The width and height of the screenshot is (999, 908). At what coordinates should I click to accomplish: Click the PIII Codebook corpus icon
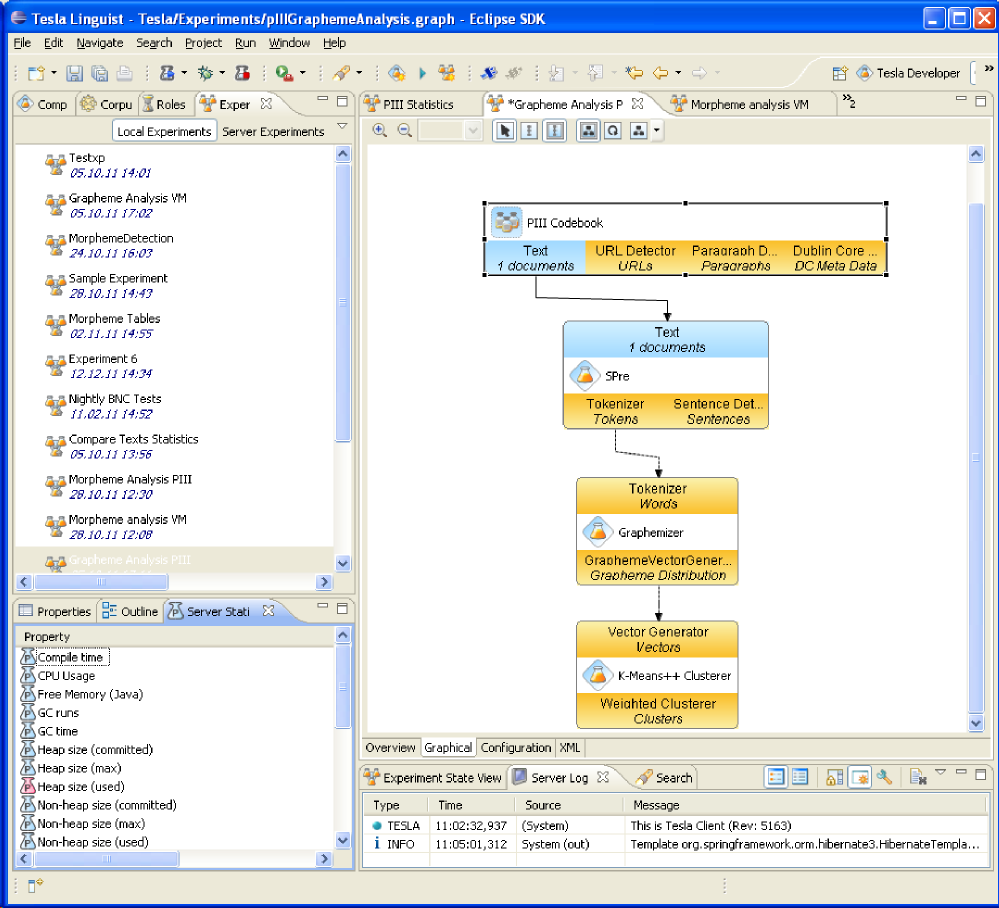pyautogui.click(x=506, y=223)
